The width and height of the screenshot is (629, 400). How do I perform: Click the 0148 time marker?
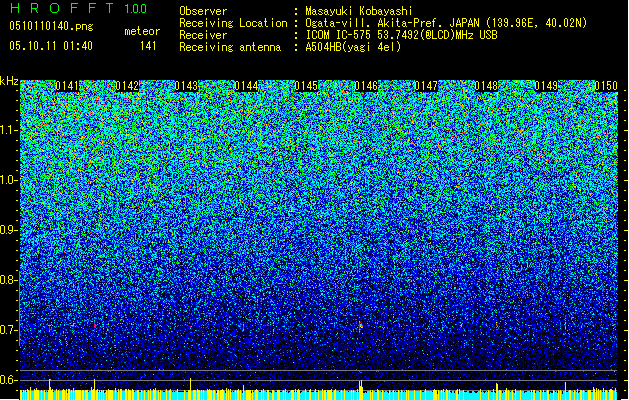tap(486, 86)
